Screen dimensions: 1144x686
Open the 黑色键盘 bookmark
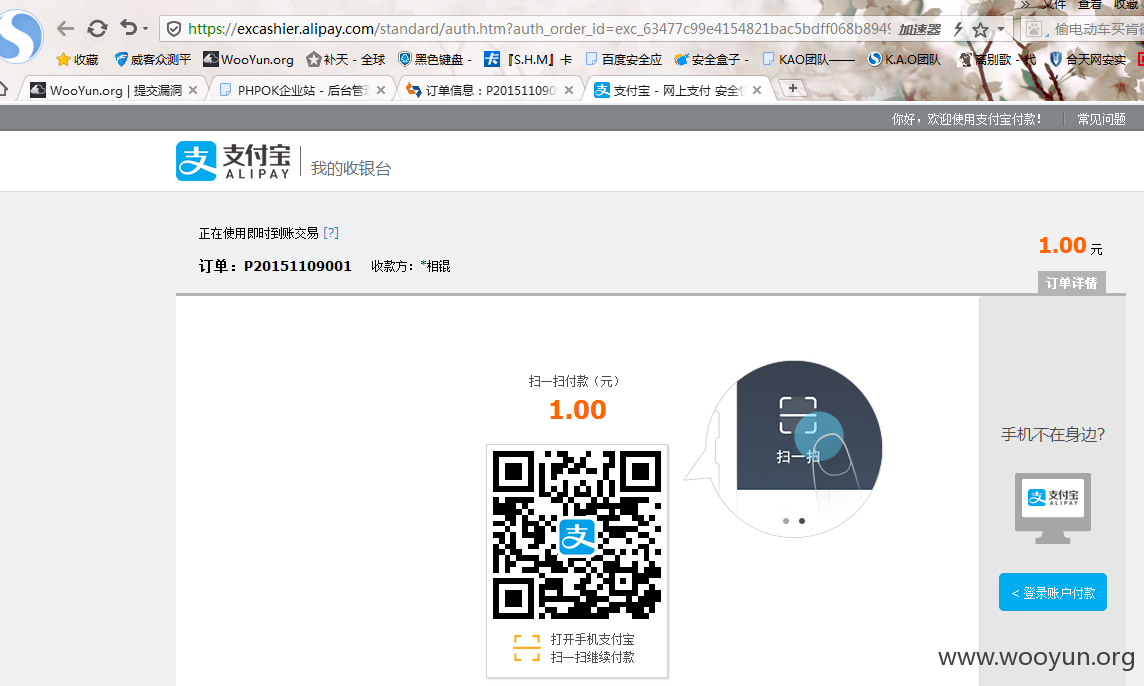pos(435,59)
